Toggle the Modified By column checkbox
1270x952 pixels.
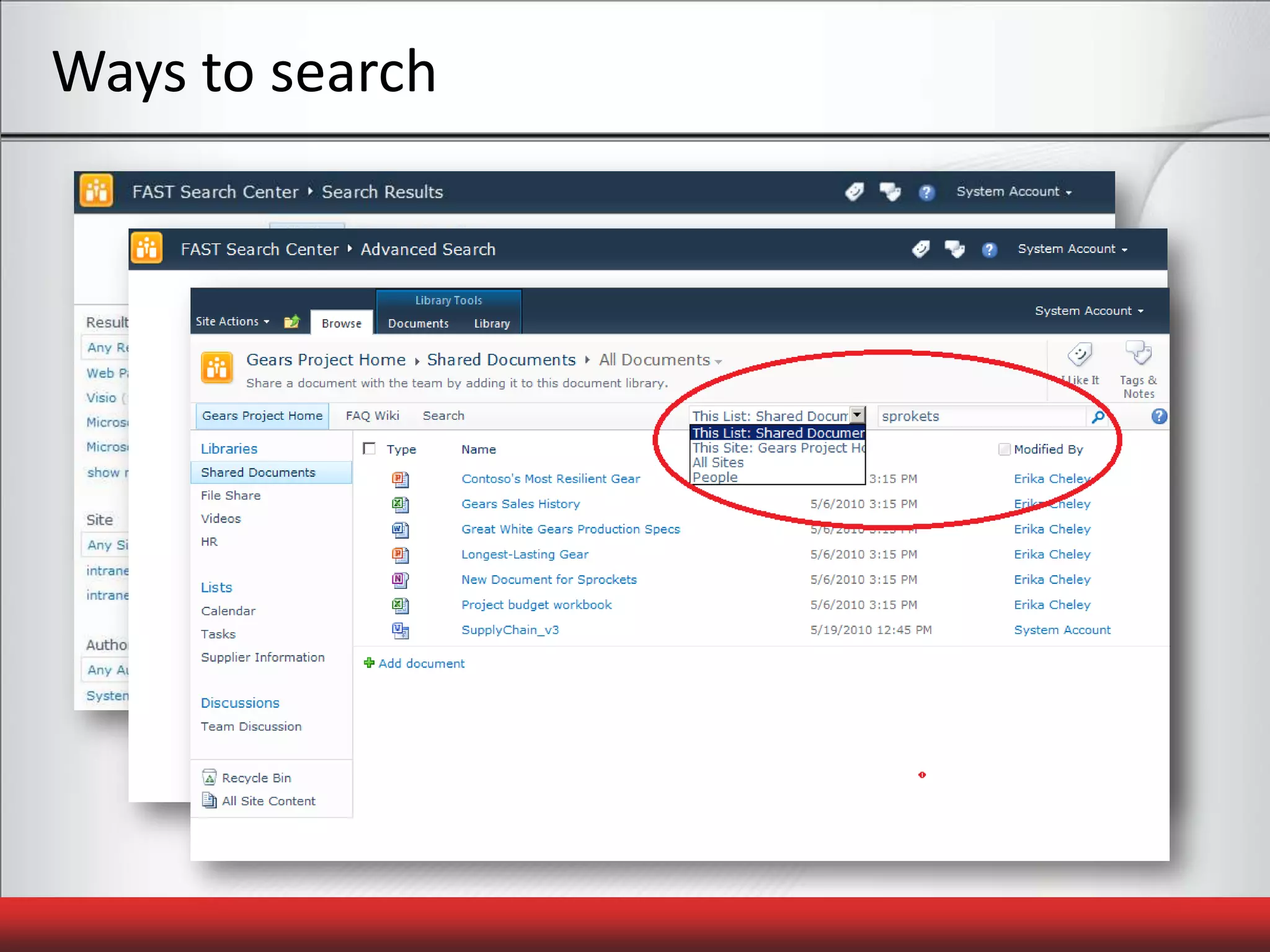pyautogui.click(x=1004, y=449)
